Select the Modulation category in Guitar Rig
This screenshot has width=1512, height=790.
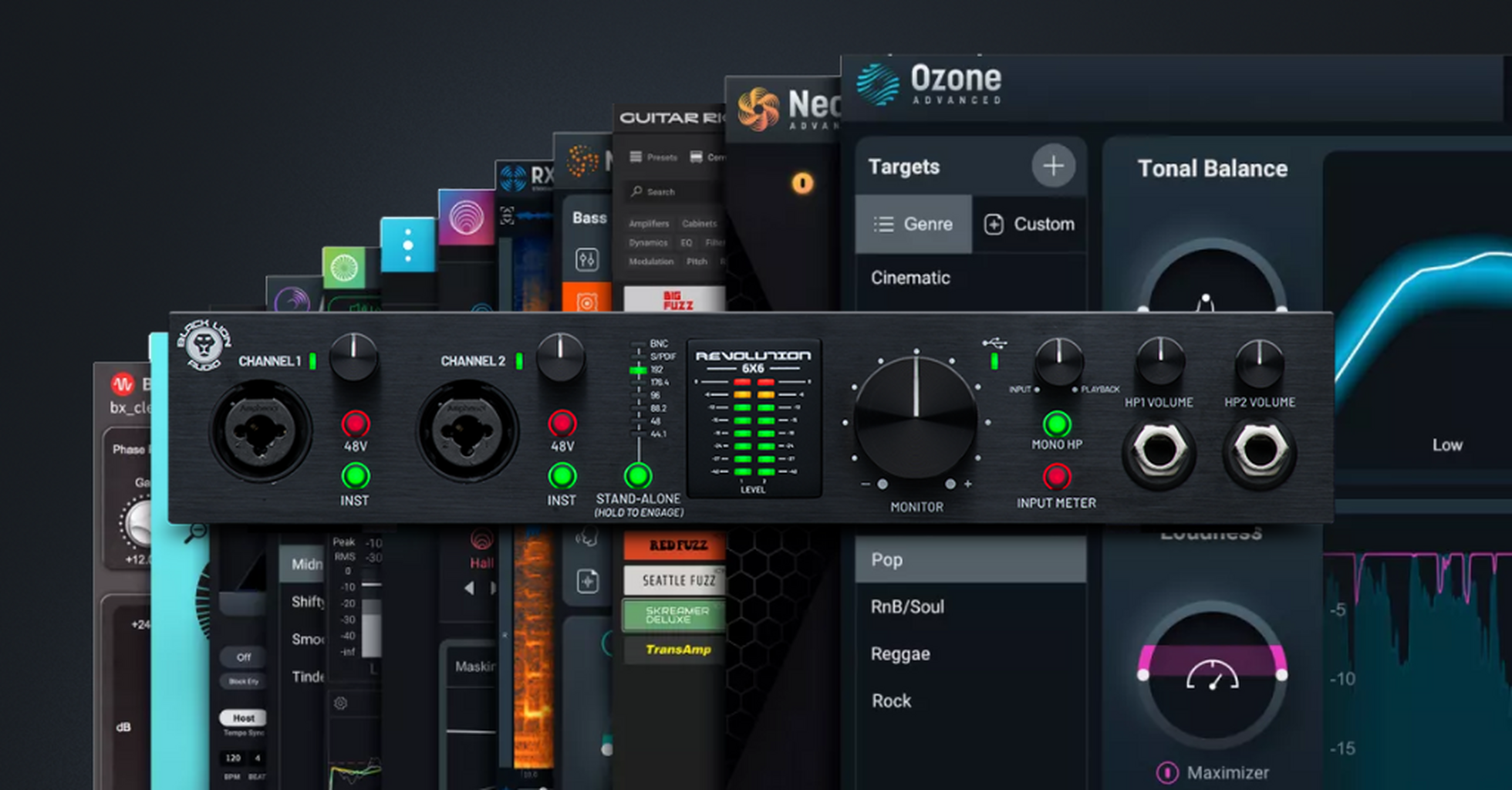pos(651,262)
